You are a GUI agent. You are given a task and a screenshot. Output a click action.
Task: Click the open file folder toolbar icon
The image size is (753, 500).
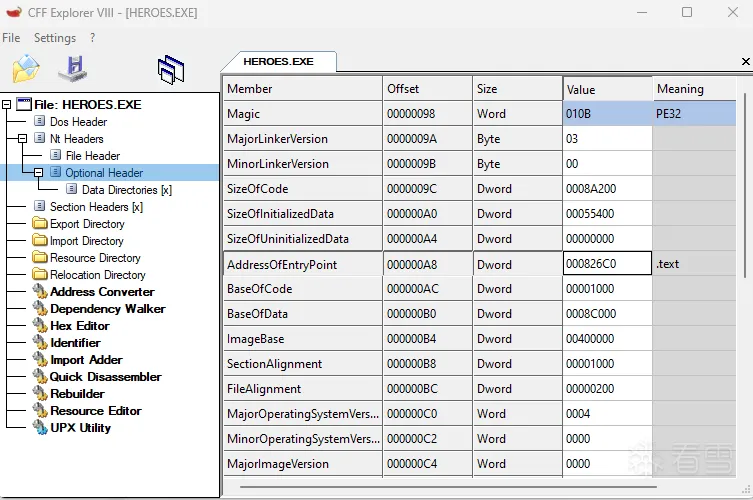[26, 69]
